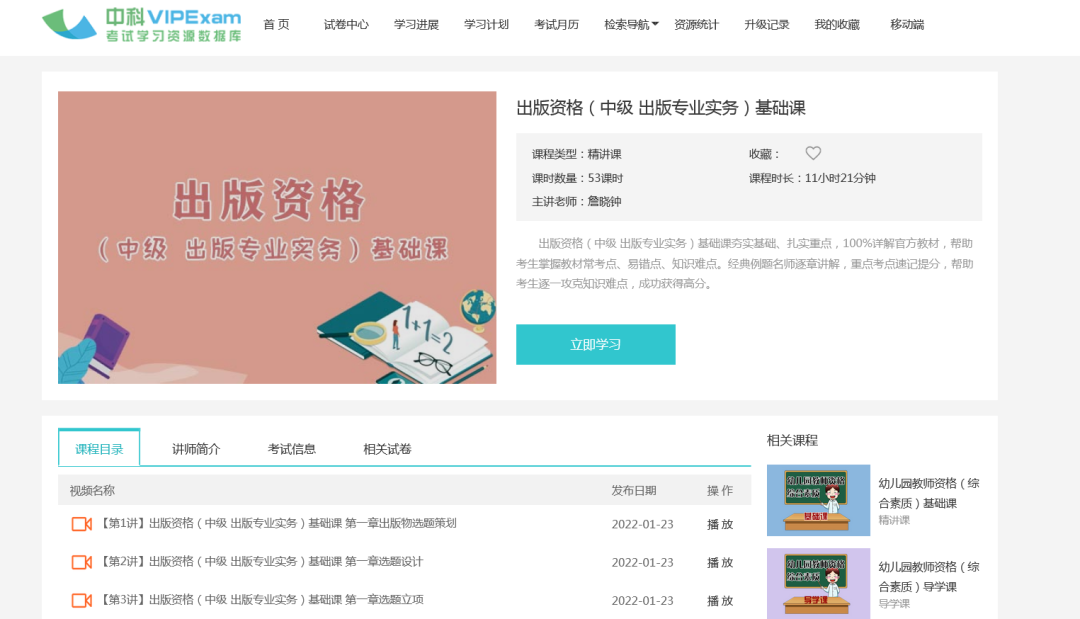The image size is (1080, 619).
Task: Click 播放 for the 第1讲 video
Action: pyautogui.click(x=720, y=524)
